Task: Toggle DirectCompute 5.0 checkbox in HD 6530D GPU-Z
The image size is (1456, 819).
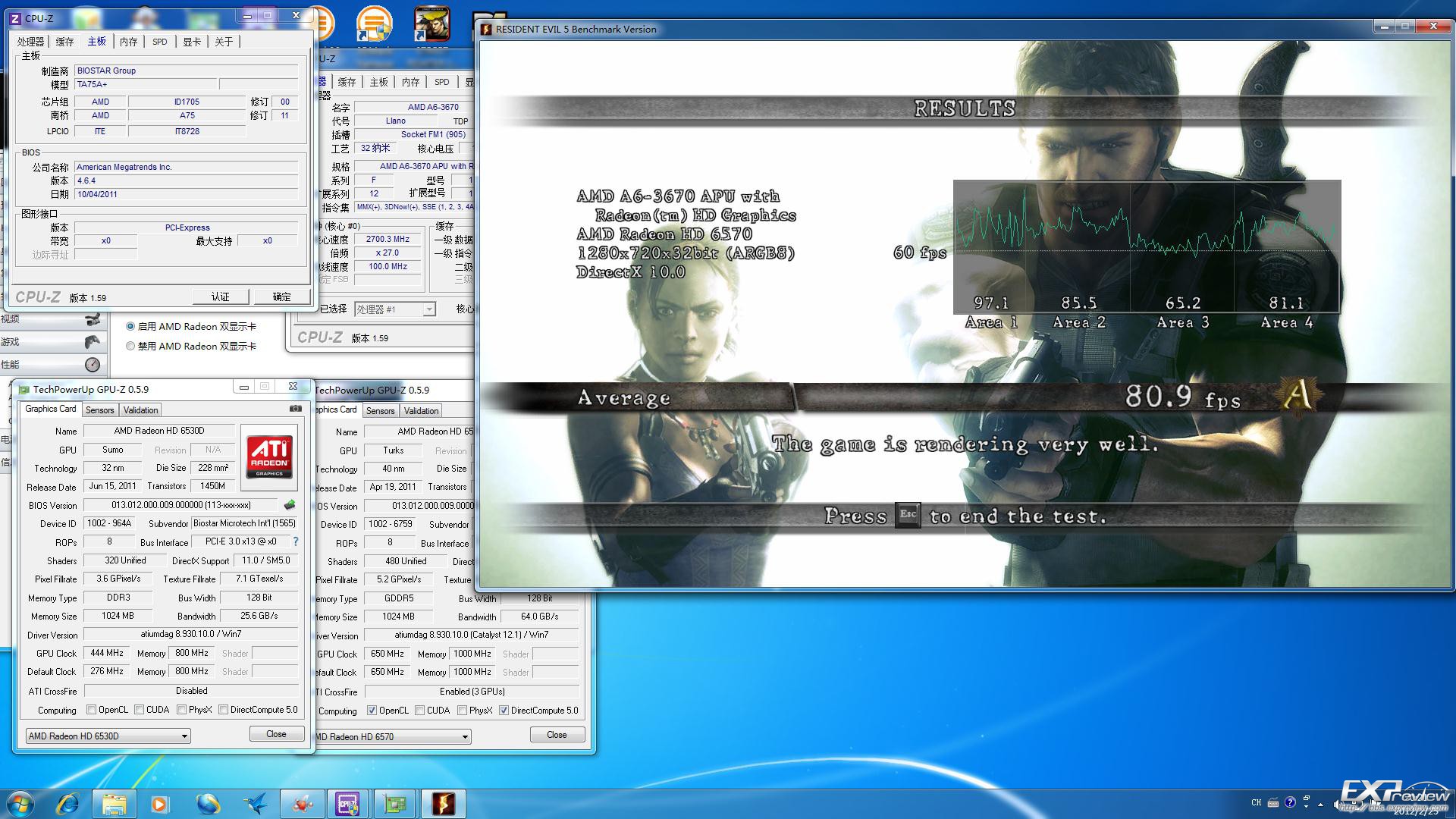Action: [x=224, y=710]
